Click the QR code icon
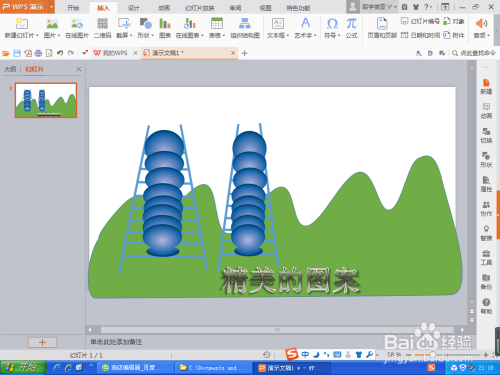The width and height of the screenshot is (500, 375). click(102, 24)
